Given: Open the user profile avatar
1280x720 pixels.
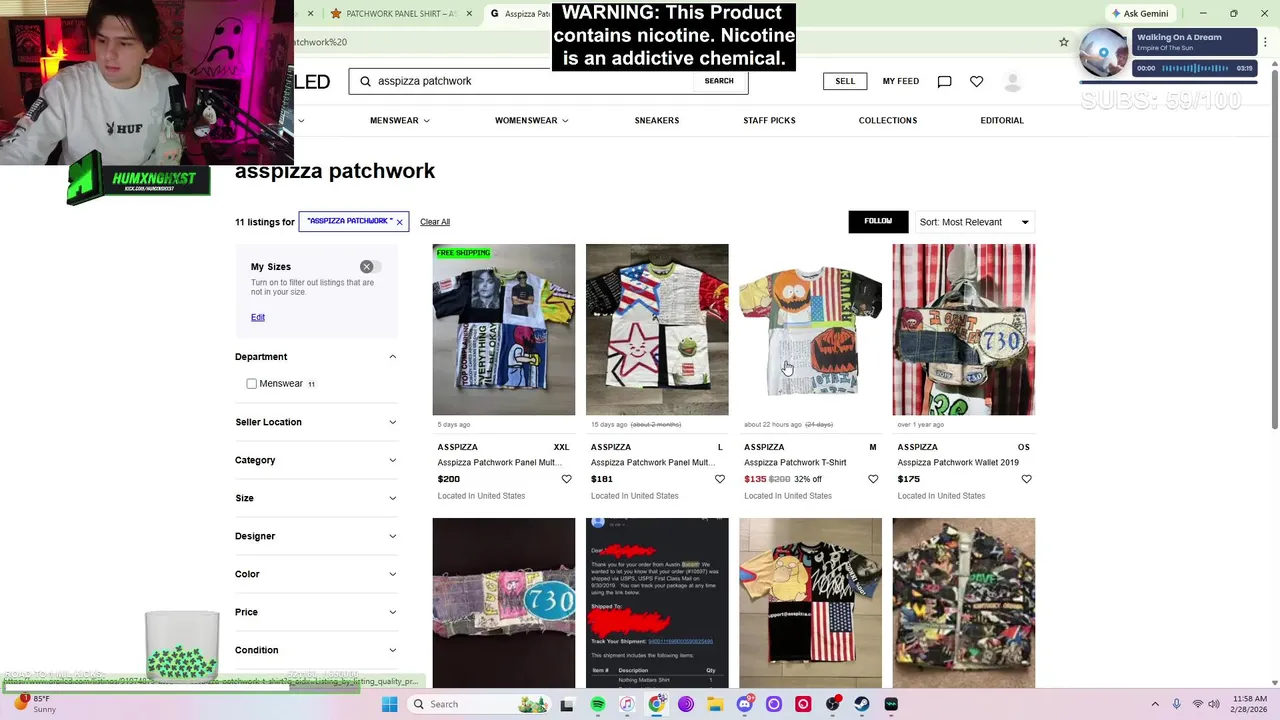Looking at the screenshot, I should pyautogui.click(x=1012, y=82).
